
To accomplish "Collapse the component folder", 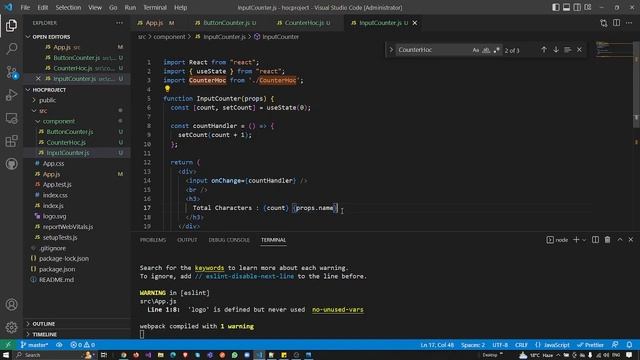I will point(38,121).
